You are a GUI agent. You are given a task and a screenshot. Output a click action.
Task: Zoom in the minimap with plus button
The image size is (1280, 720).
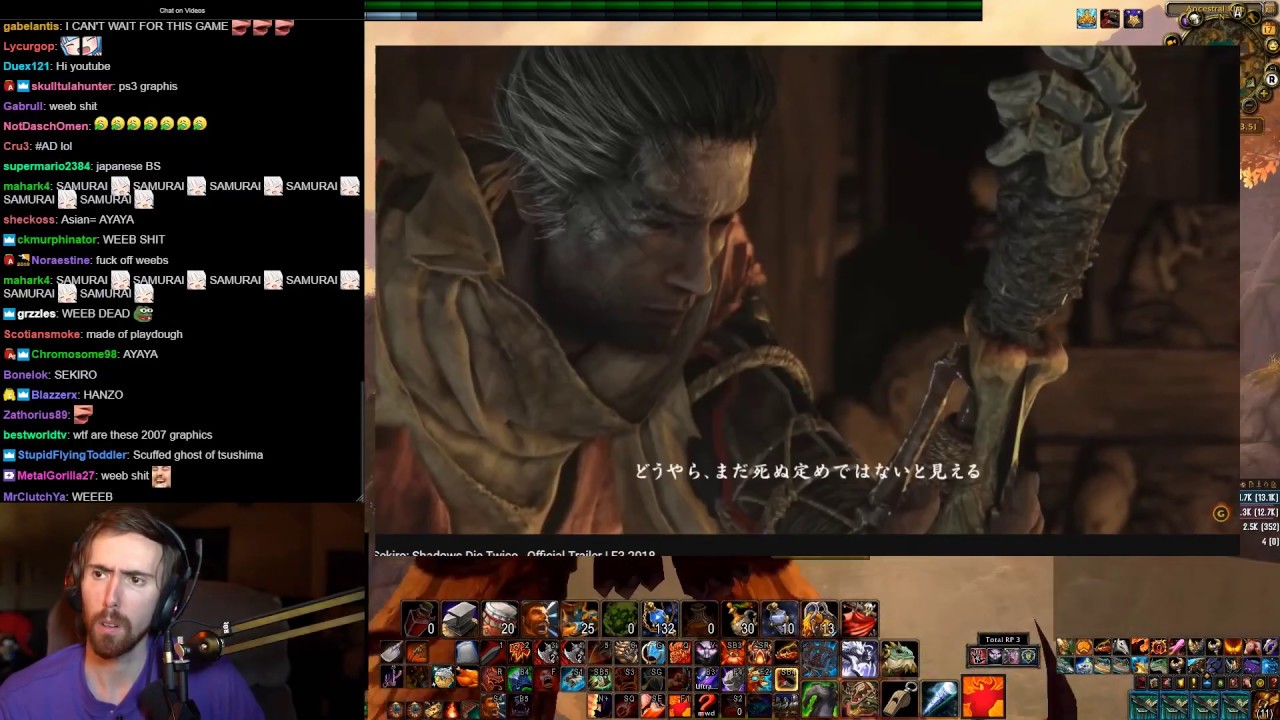(1264, 94)
